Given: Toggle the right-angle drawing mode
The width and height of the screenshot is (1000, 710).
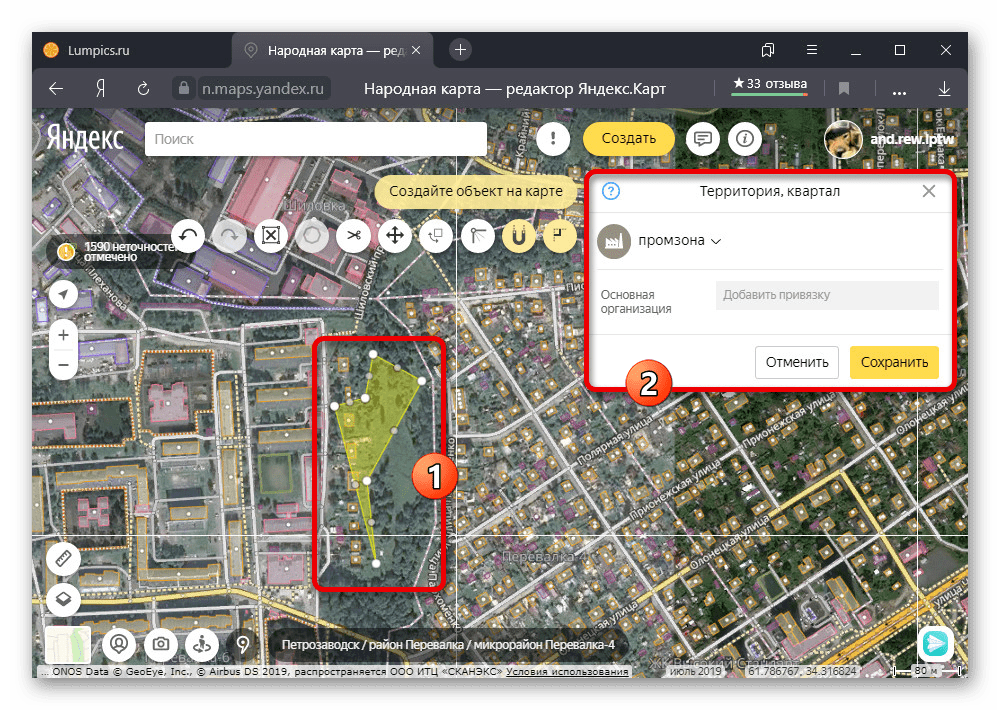Looking at the screenshot, I should pyautogui.click(x=558, y=236).
